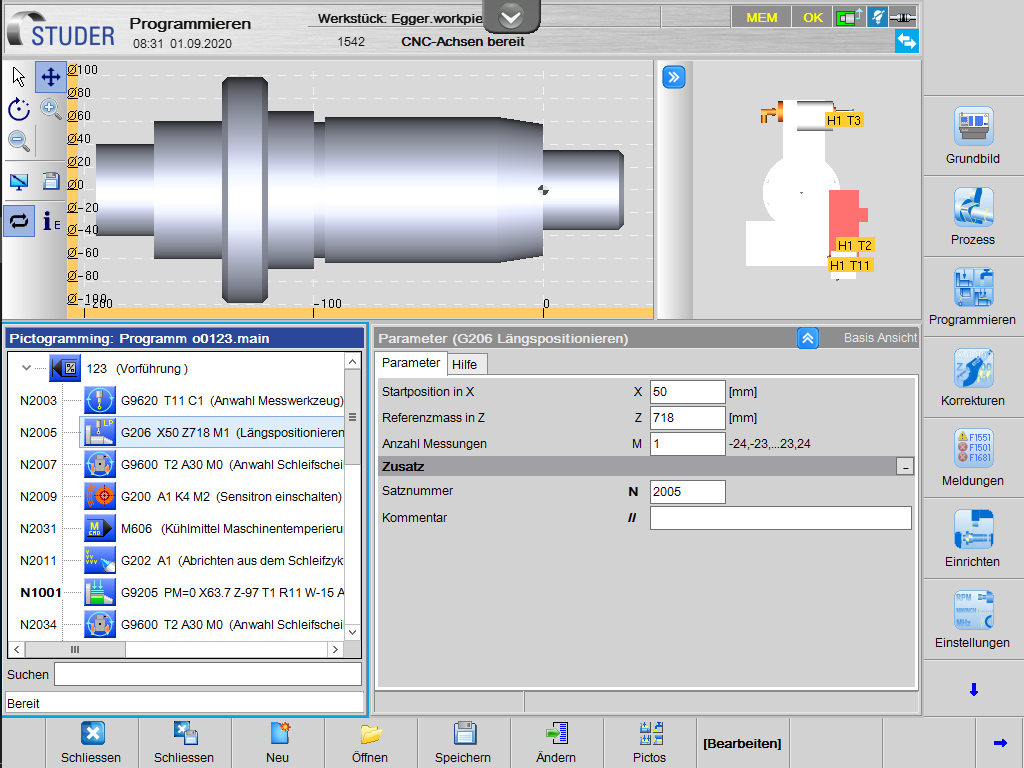Viewport: 1024px width, 768px height.
Task: Toggle the info display button
Action: coord(51,221)
